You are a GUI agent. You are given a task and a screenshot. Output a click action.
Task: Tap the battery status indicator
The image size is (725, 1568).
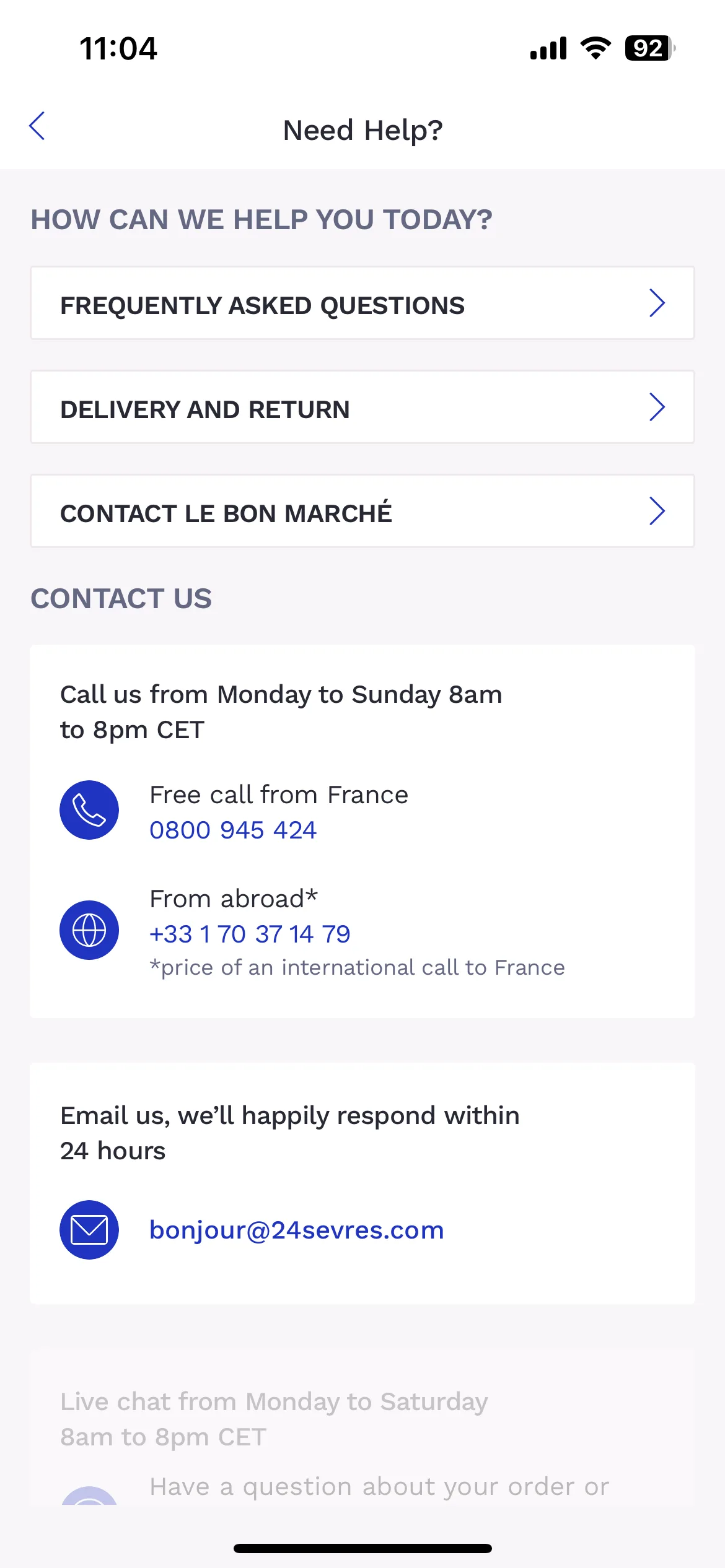(650, 48)
